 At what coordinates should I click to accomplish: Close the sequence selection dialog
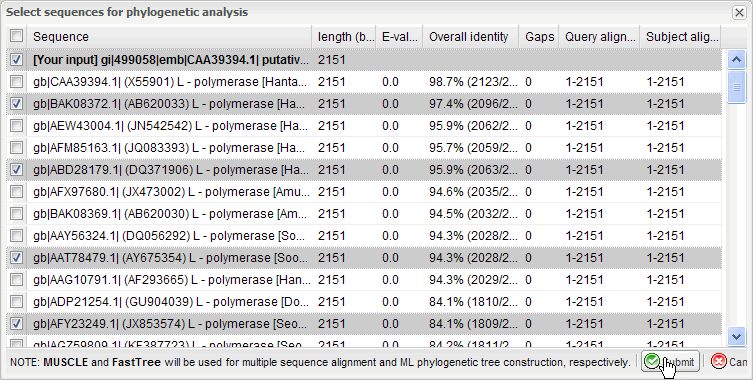tap(739, 12)
